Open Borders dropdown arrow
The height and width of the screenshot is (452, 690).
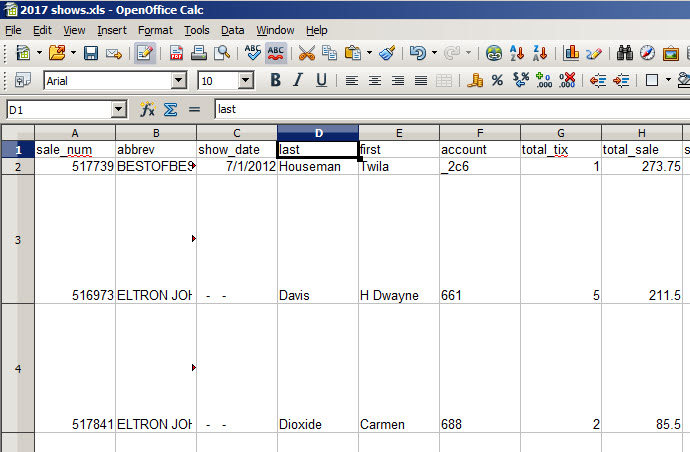[668, 80]
